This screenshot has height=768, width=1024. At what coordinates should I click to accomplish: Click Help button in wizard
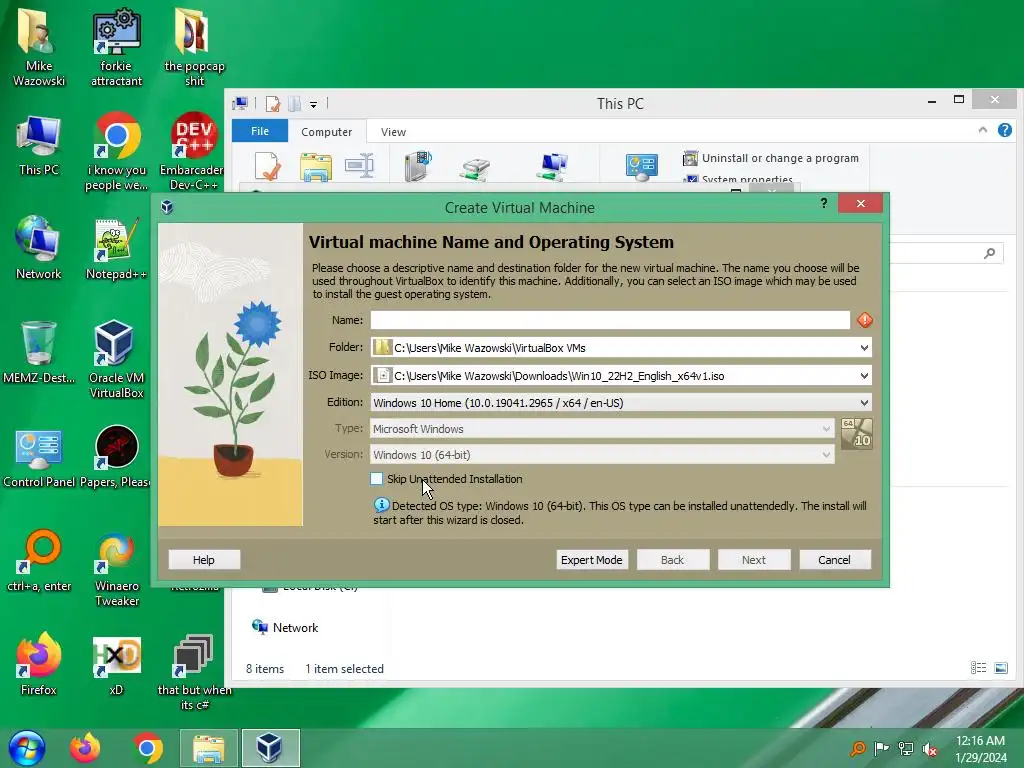coord(204,560)
